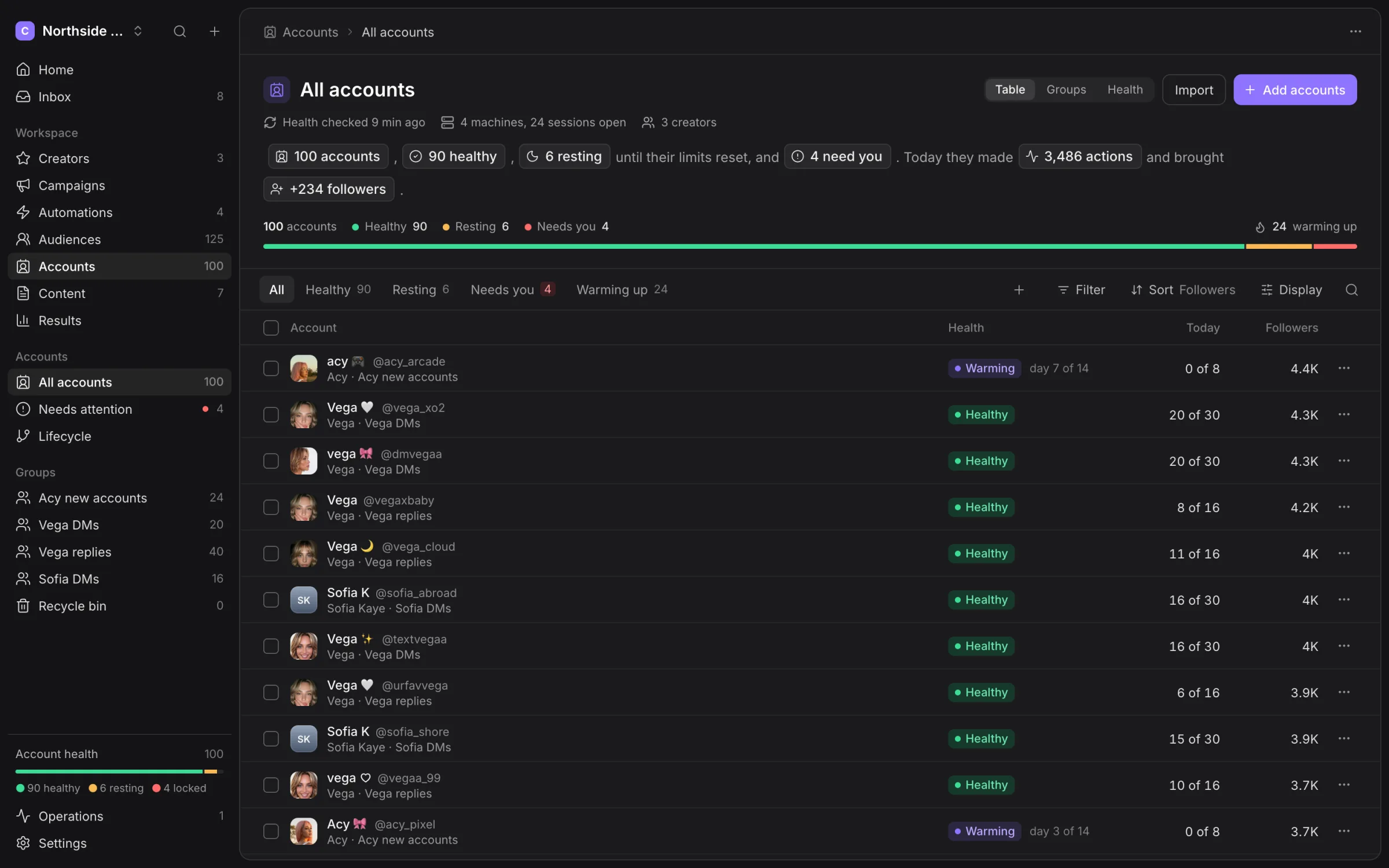Click the Accounts breadcrumb link
This screenshot has width=1389, height=868.
point(301,32)
